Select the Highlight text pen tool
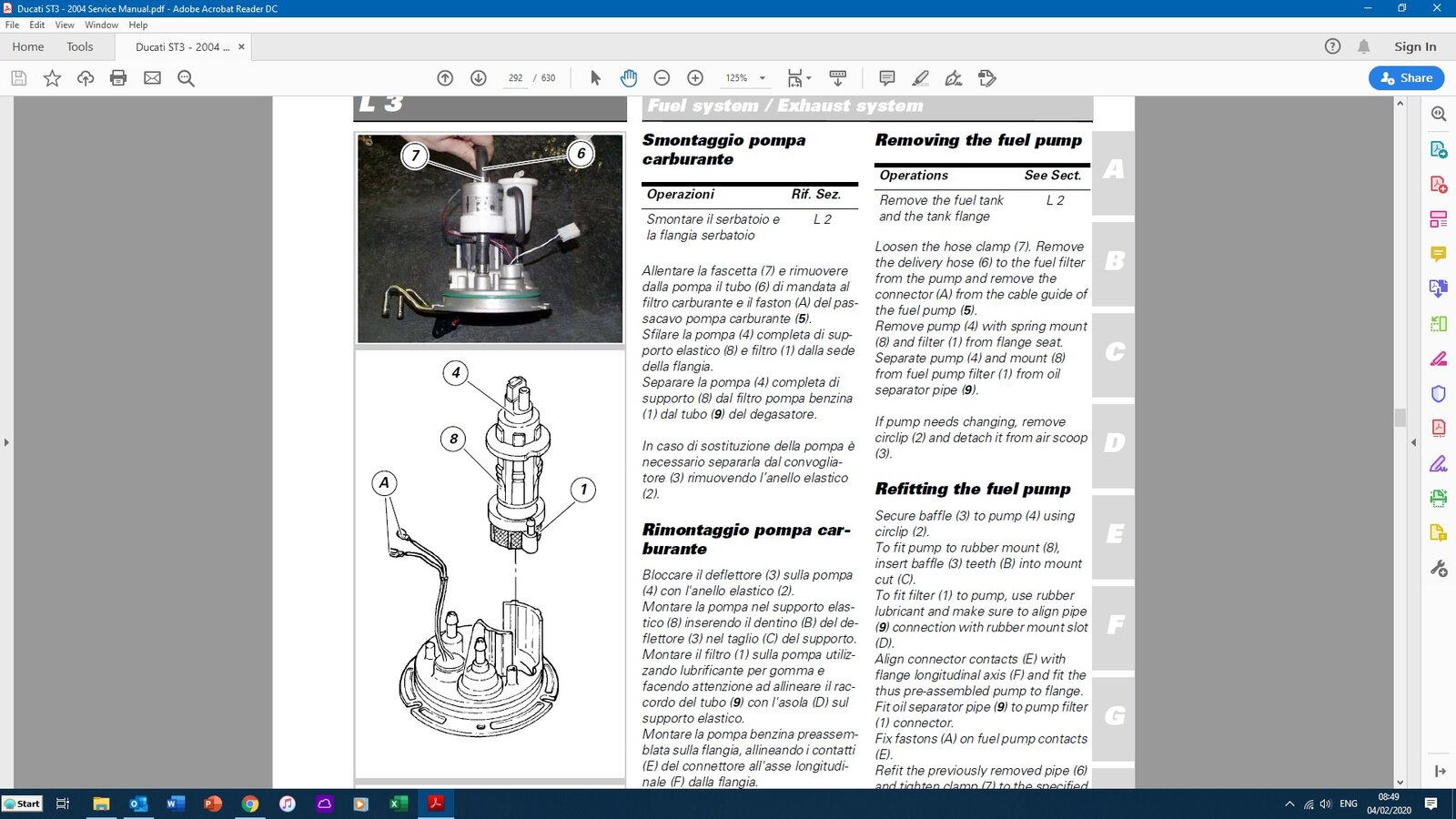This screenshot has width=1456, height=819. point(920,78)
